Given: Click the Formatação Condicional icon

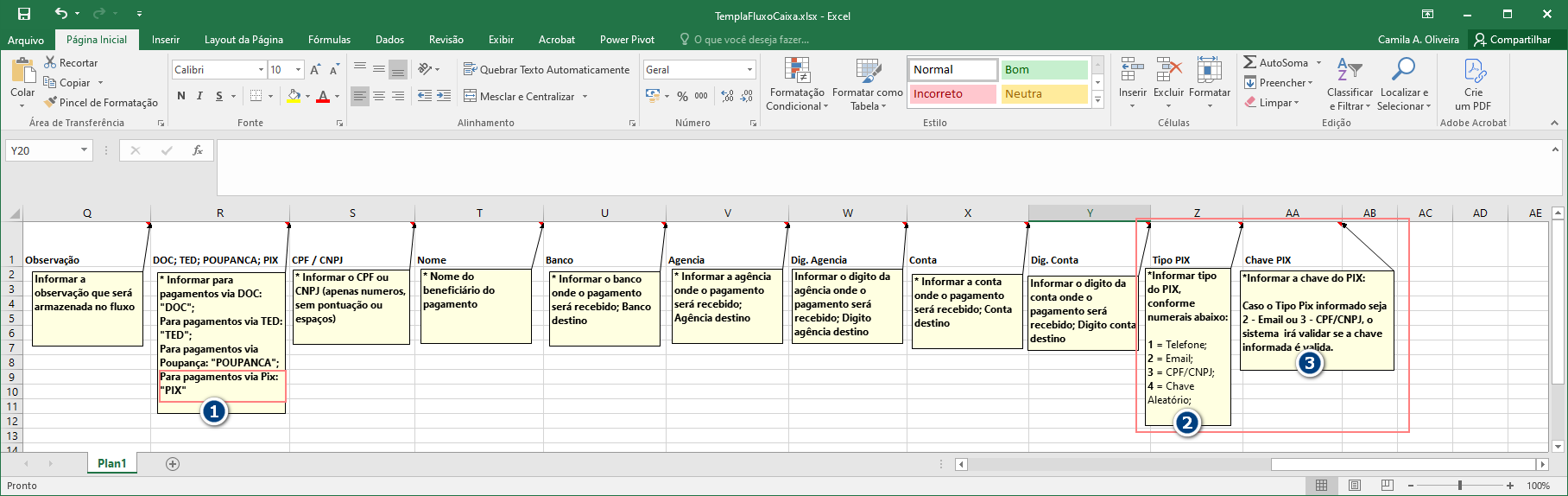Looking at the screenshot, I should pyautogui.click(x=796, y=70).
